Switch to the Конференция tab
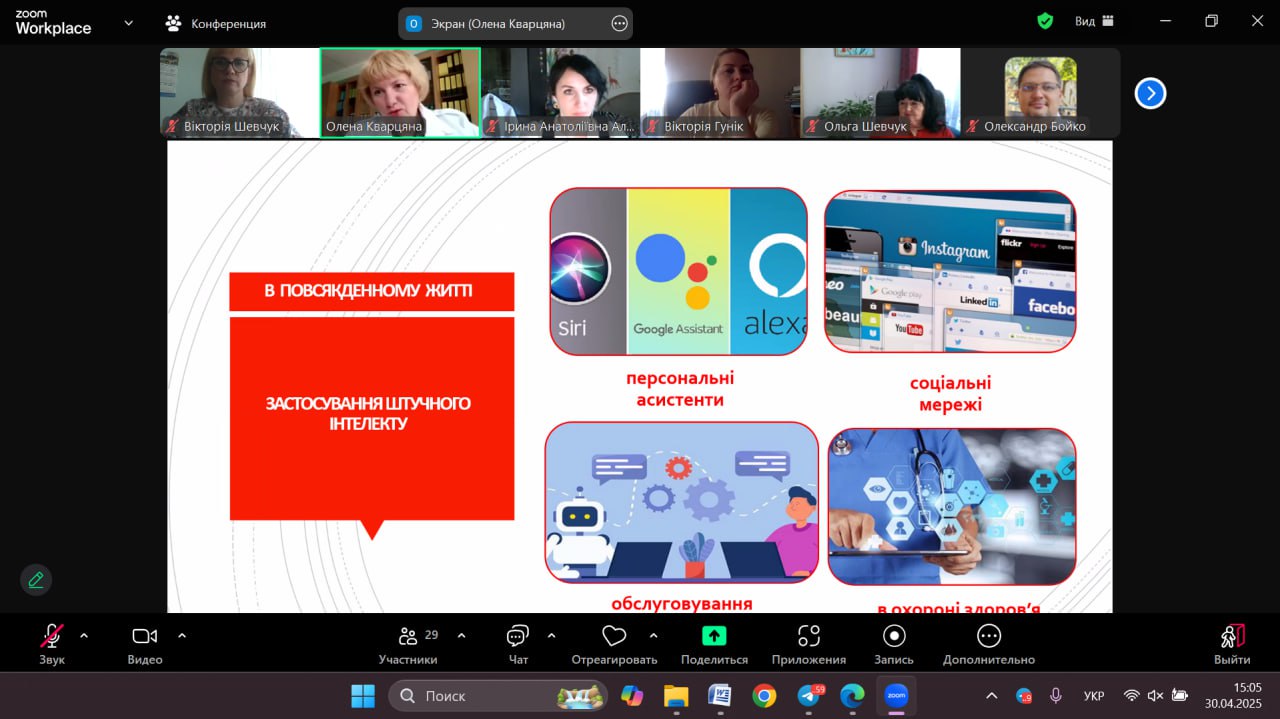Image resolution: width=1280 pixels, height=719 pixels. click(217, 23)
